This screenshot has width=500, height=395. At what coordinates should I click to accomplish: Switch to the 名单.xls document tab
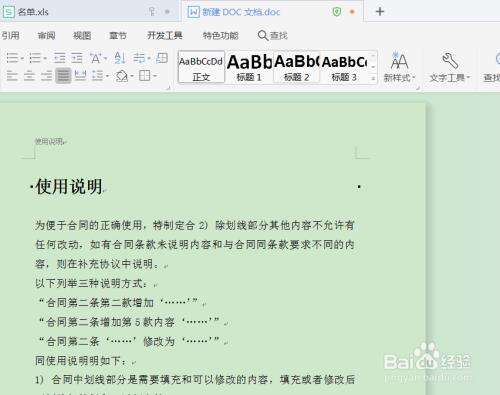click(x=90, y=12)
